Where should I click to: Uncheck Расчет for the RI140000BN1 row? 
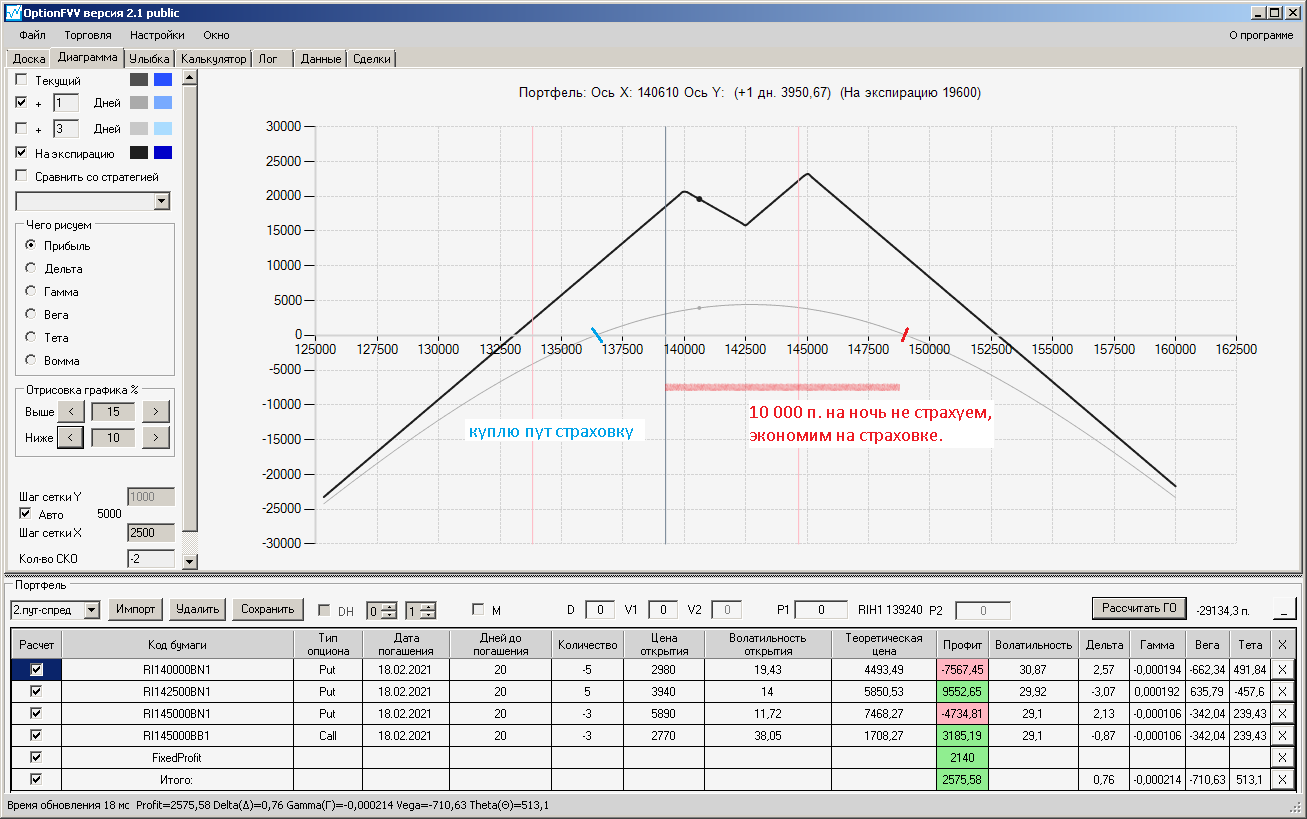(36, 669)
